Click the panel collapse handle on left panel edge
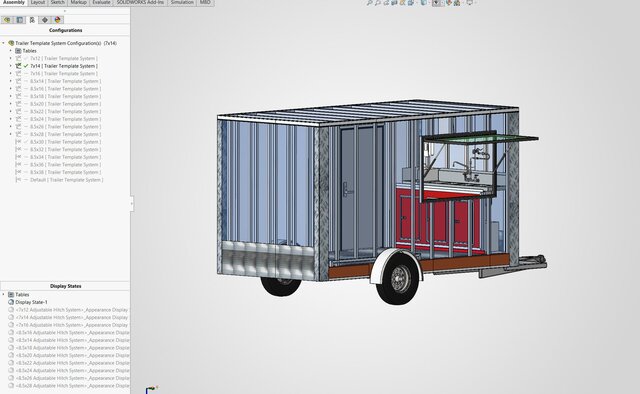The image size is (640, 394). point(131,203)
